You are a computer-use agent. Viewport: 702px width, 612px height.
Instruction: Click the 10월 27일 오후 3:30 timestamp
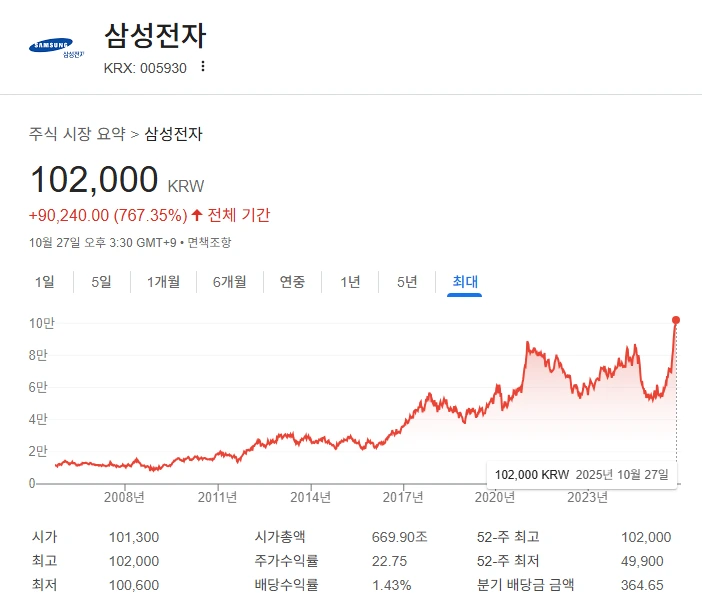point(81,243)
